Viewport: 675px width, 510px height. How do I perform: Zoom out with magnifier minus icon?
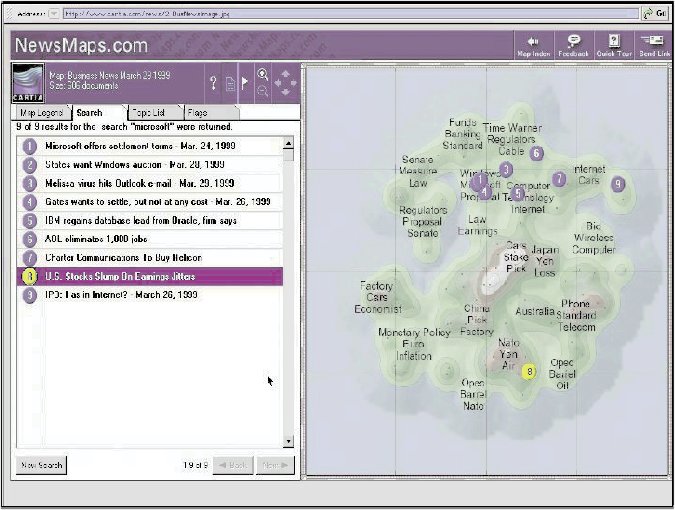[x=263, y=91]
